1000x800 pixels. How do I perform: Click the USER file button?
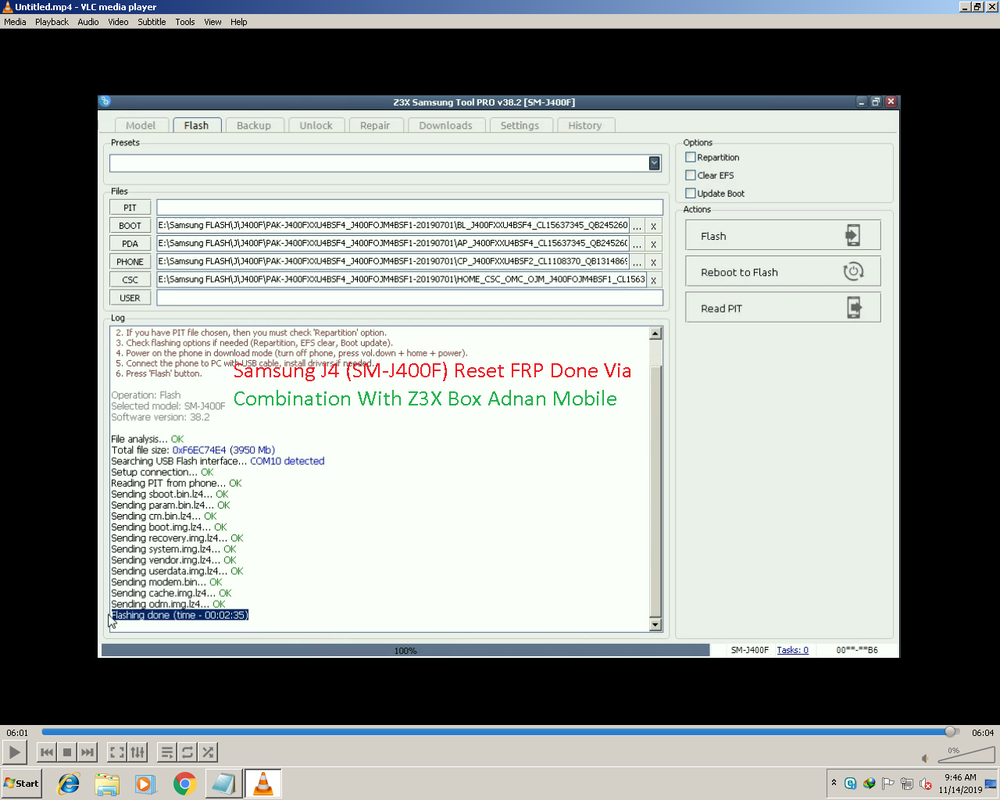click(x=130, y=297)
